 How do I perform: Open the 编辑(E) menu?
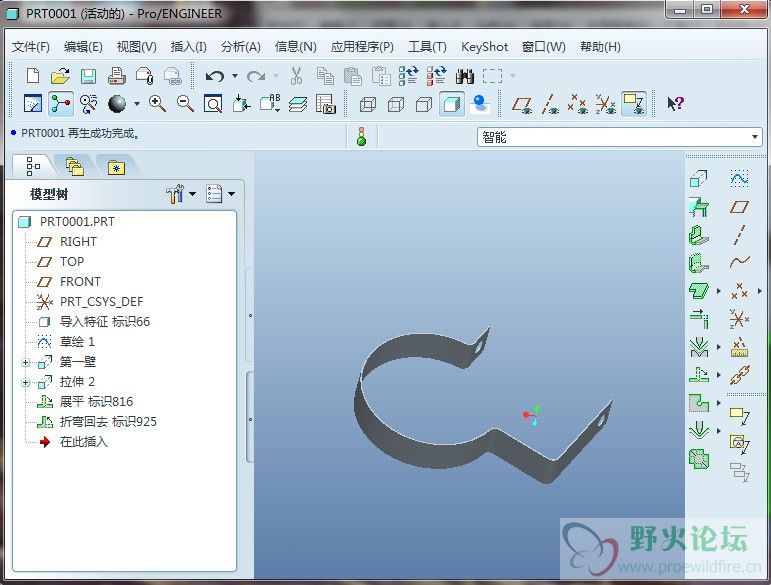pos(83,47)
